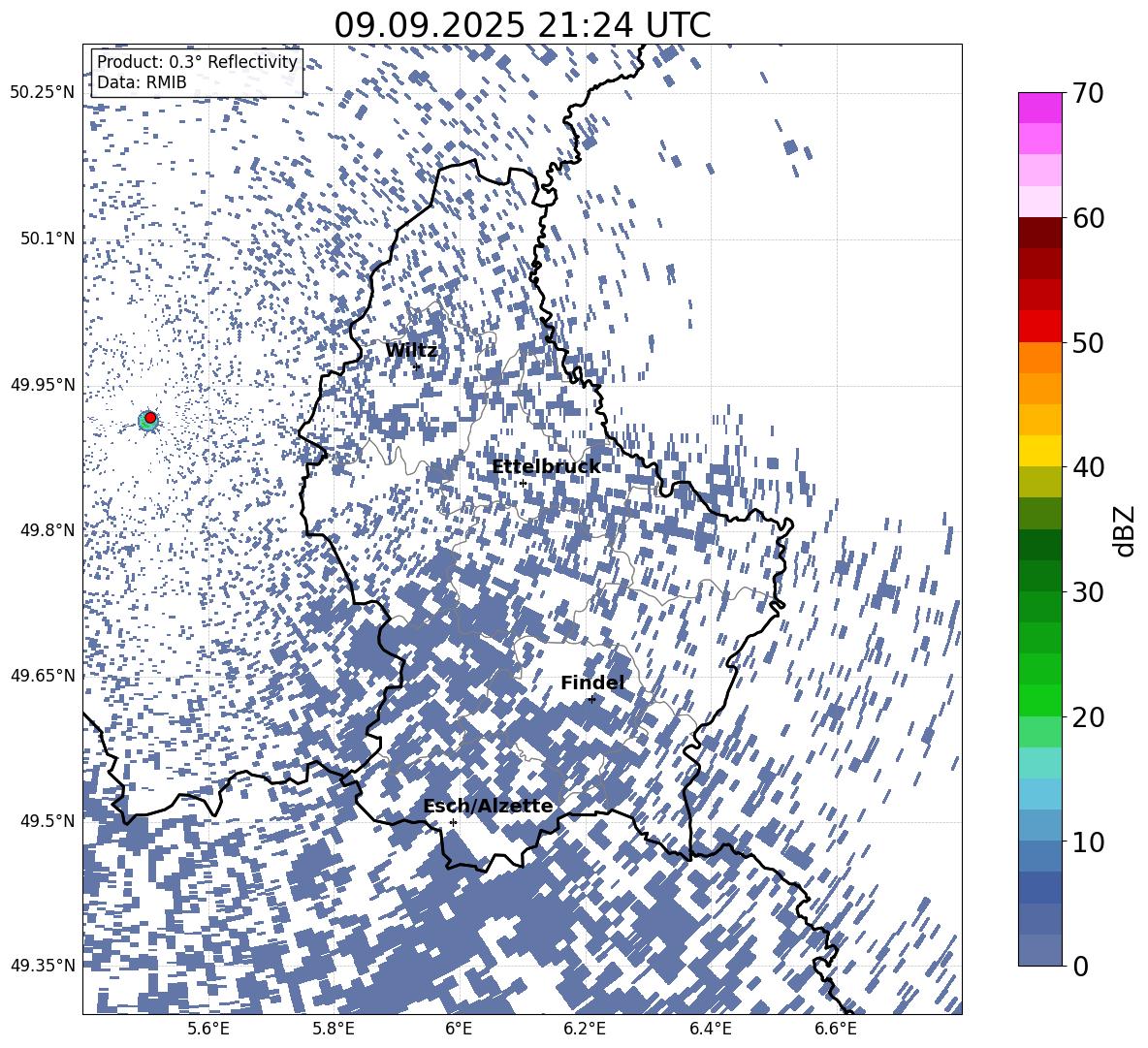Click the colorbar tick value 30

point(1088,591)
